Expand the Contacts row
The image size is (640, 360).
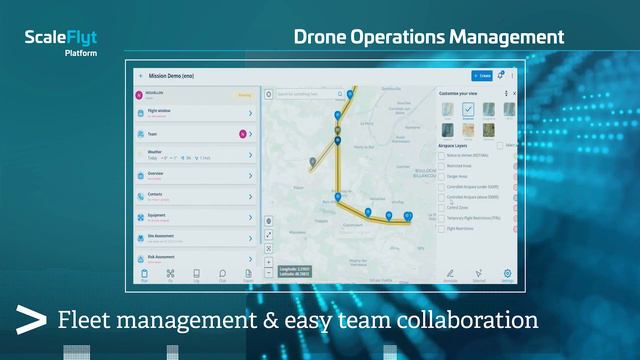click(x=196, y=196)
